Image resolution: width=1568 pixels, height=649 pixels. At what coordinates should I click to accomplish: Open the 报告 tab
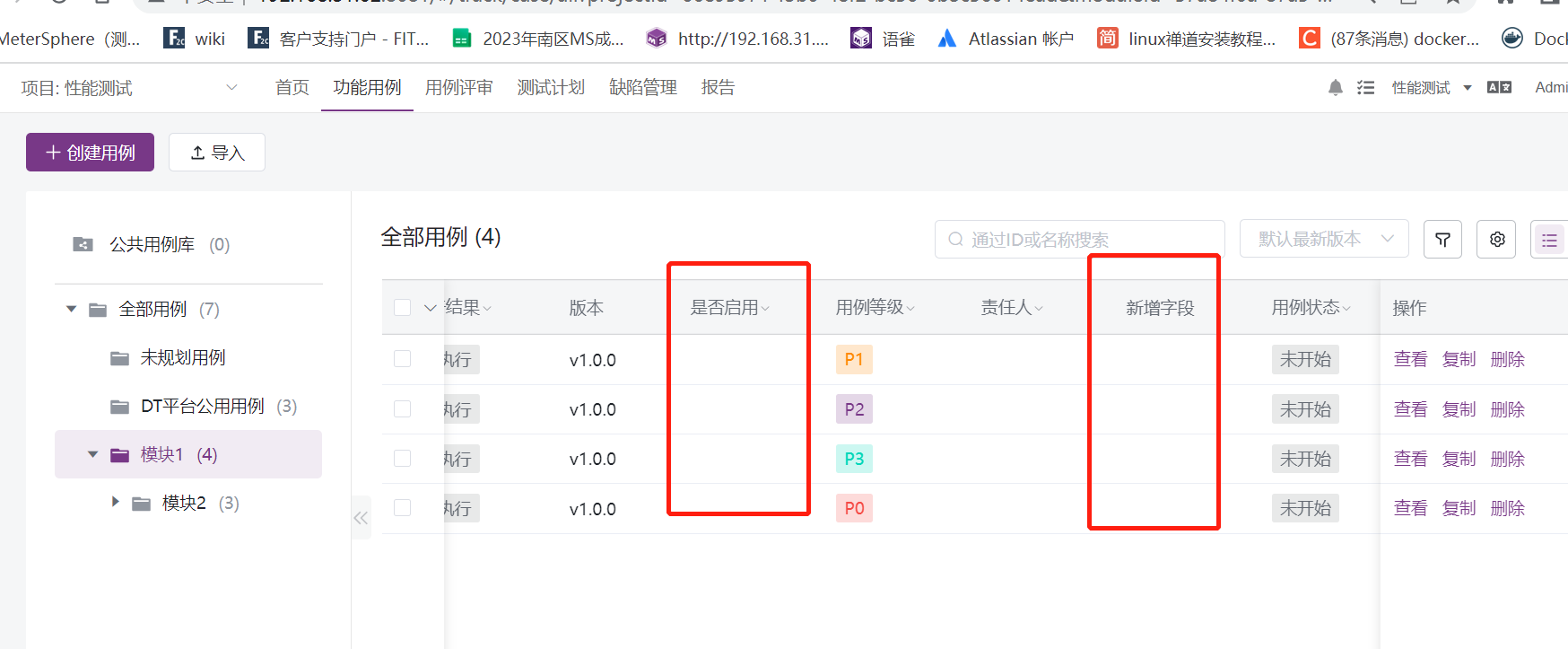coord(718,87)
